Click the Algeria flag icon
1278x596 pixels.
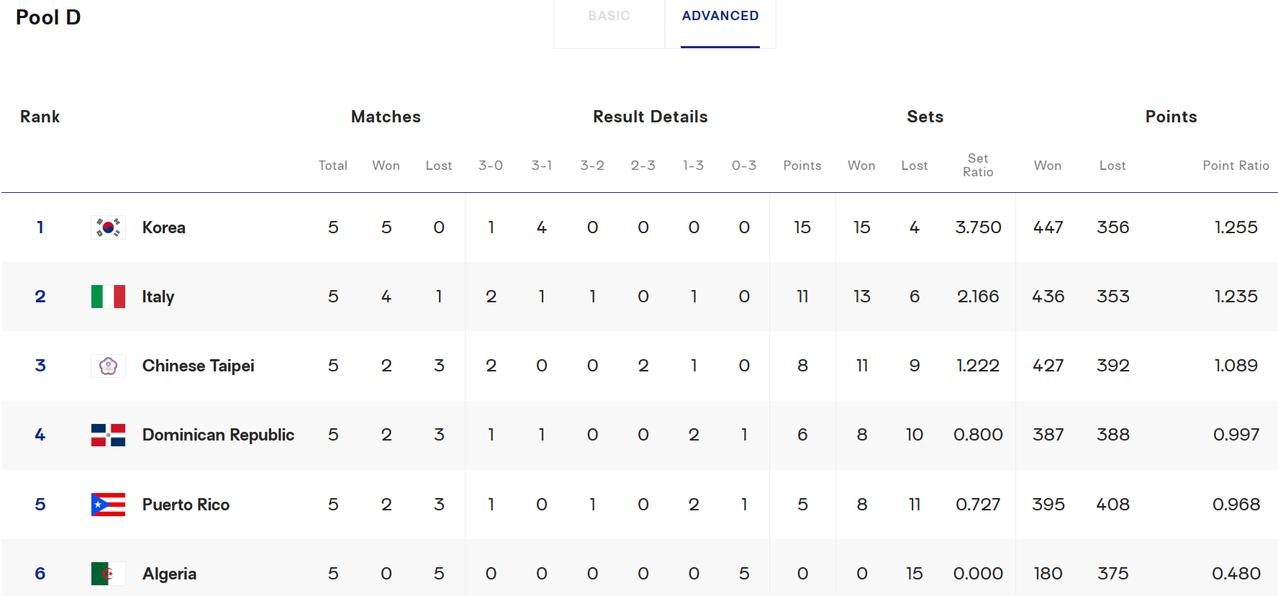coord(108,574)
